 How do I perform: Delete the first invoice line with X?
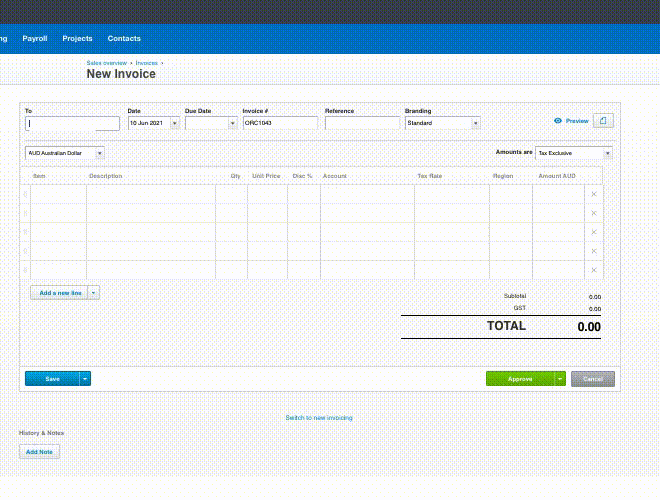[593, 195]
